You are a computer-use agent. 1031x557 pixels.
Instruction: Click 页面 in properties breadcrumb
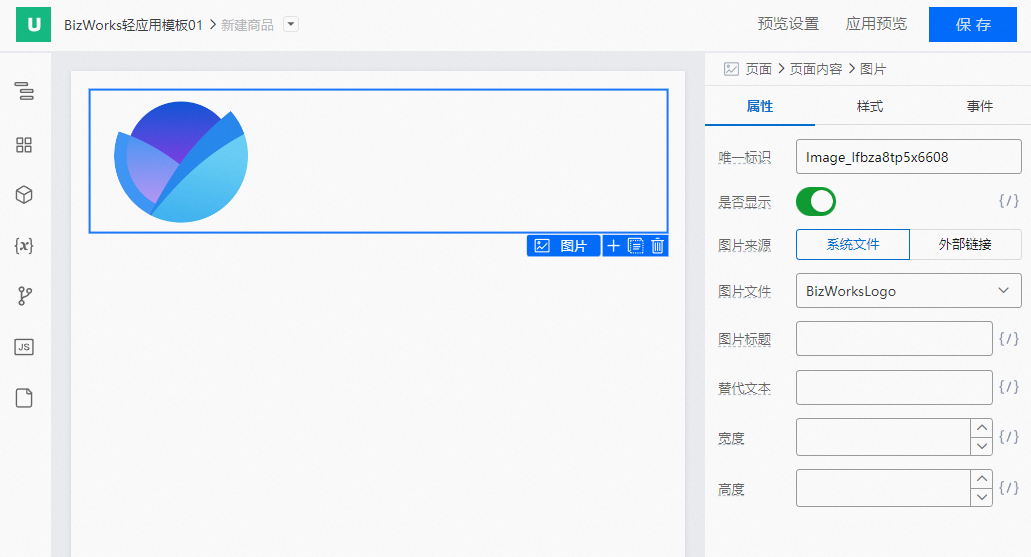pyautogui.click(x=759, y=69)
